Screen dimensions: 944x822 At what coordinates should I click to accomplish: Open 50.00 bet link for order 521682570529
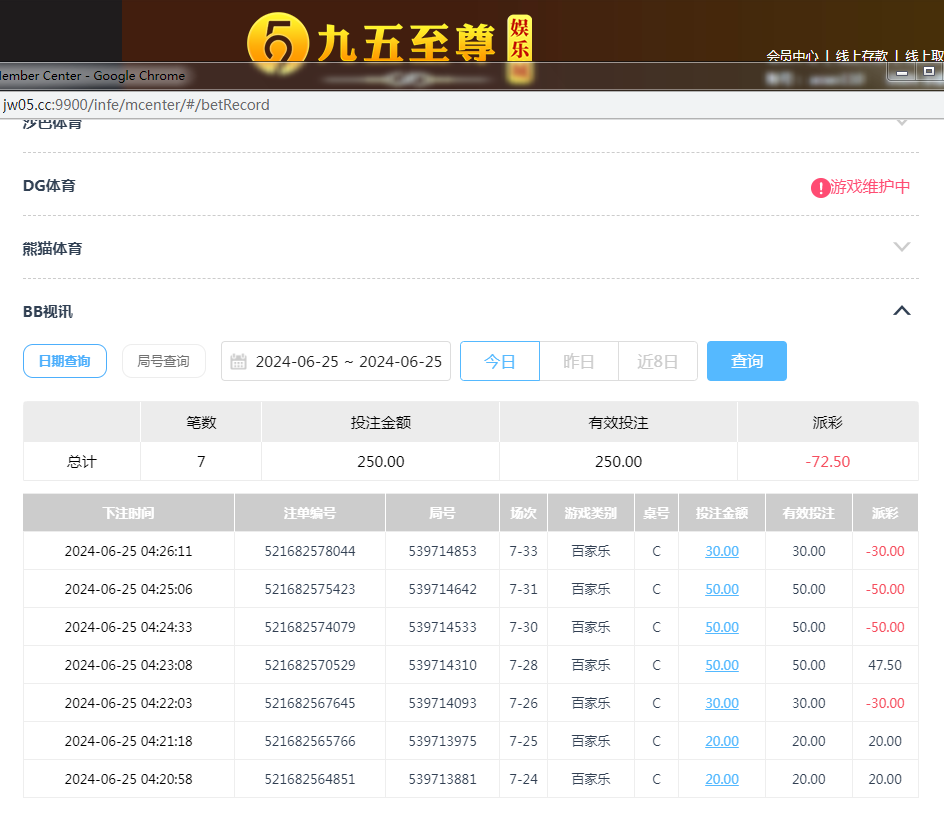point(722,665)
